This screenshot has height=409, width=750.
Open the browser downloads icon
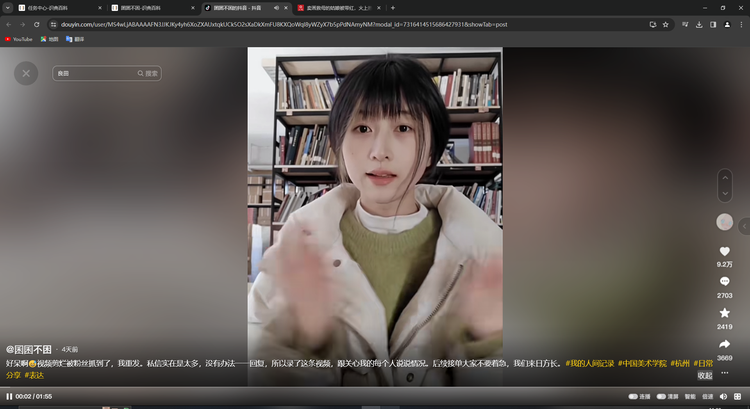click(699, 24)
